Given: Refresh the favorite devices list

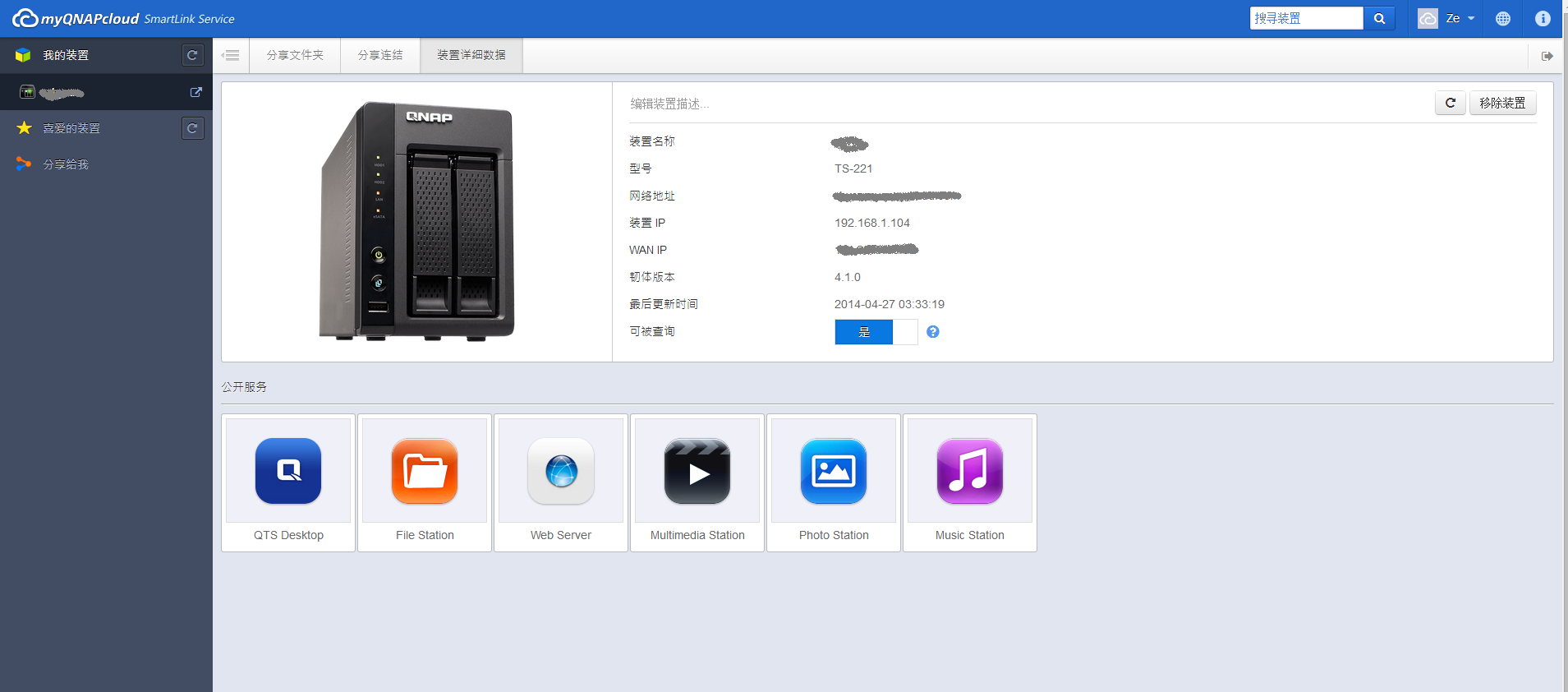Looking at the screenshot, I should pos(192,128).
